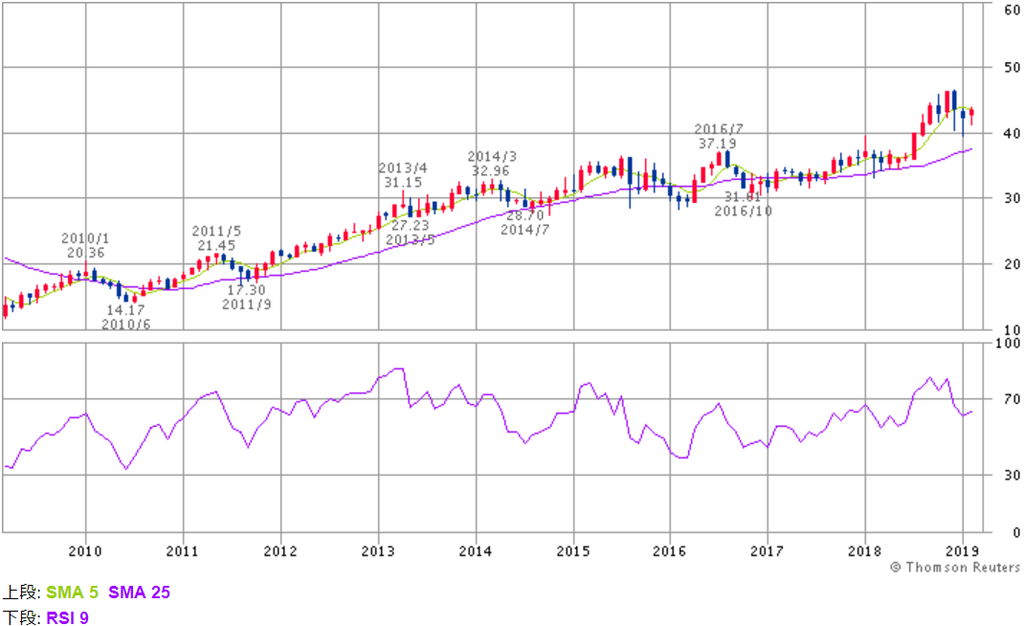Click the price axis label 20
The width and height of the screenshot is (1024, 626).
tap(1012, 264)
